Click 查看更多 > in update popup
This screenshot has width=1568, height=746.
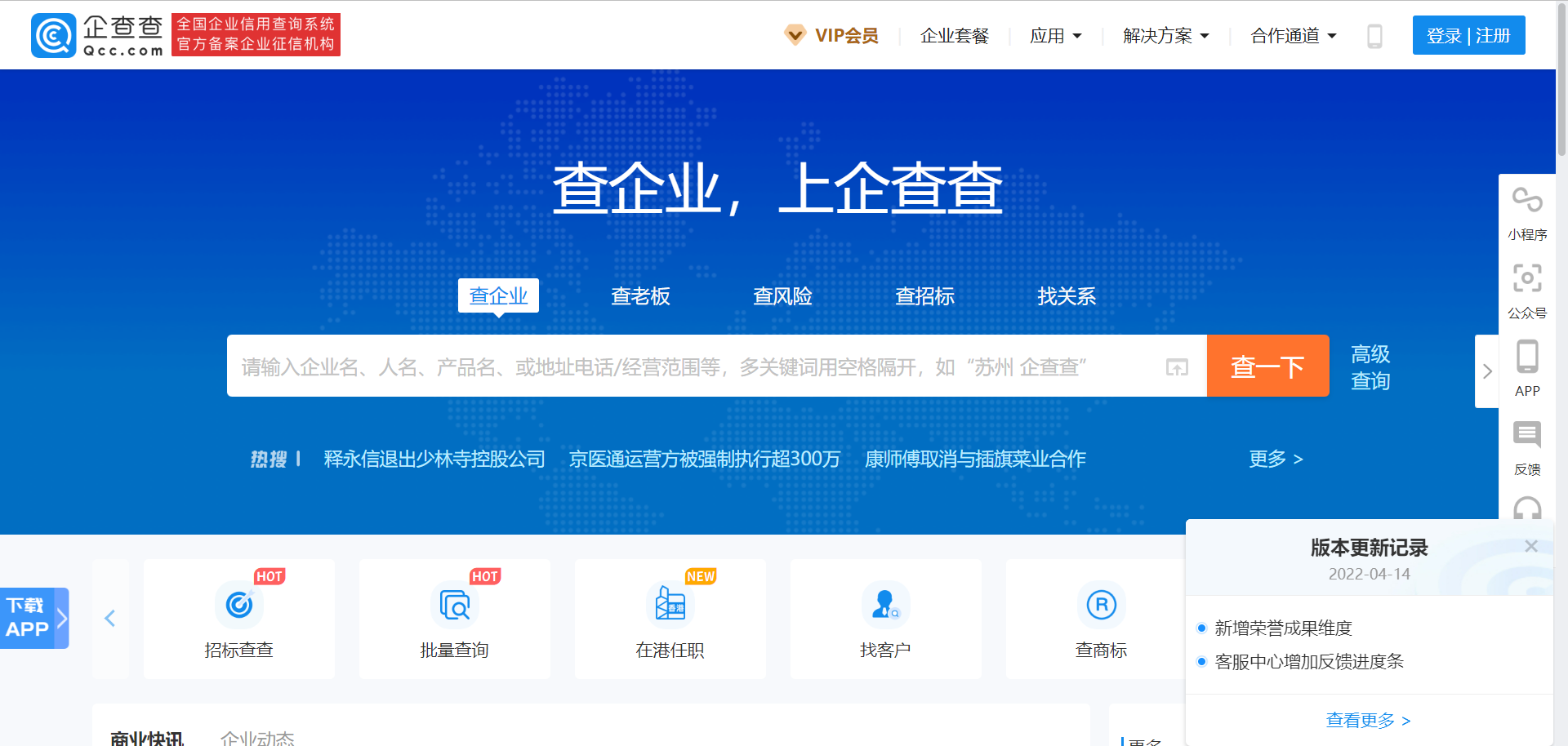pos(1369,720)
